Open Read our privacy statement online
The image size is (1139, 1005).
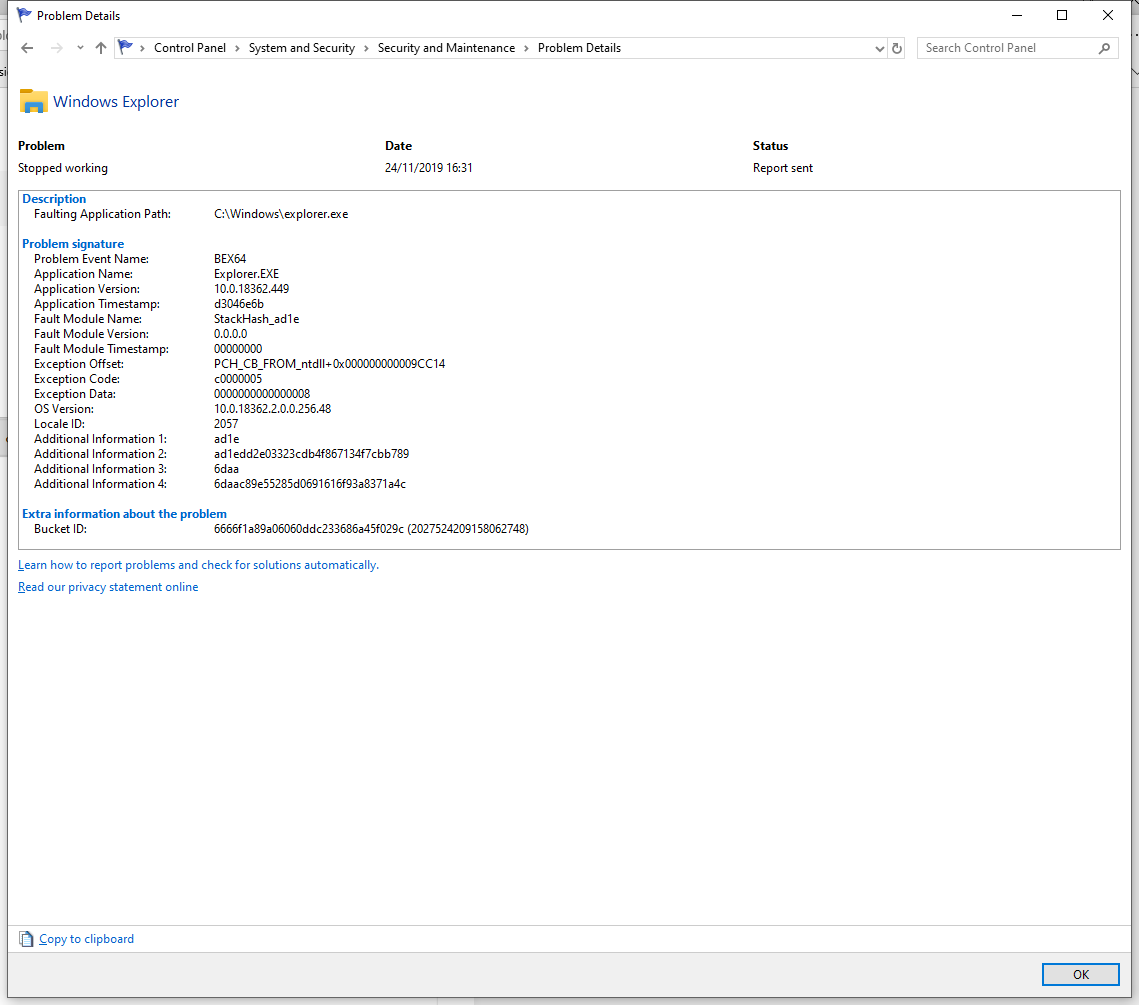click(108, 587)
